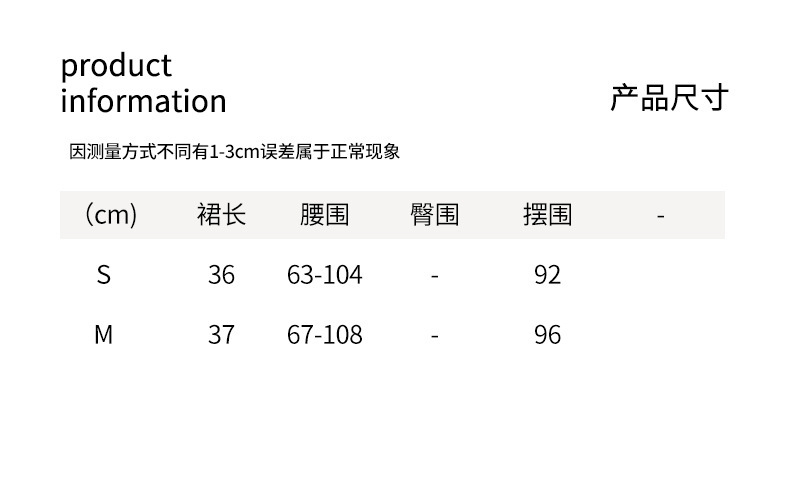Click the waist value 63-104
This screenshot has height=504, width=790.
pyautogui.click(x=324, y=275)
